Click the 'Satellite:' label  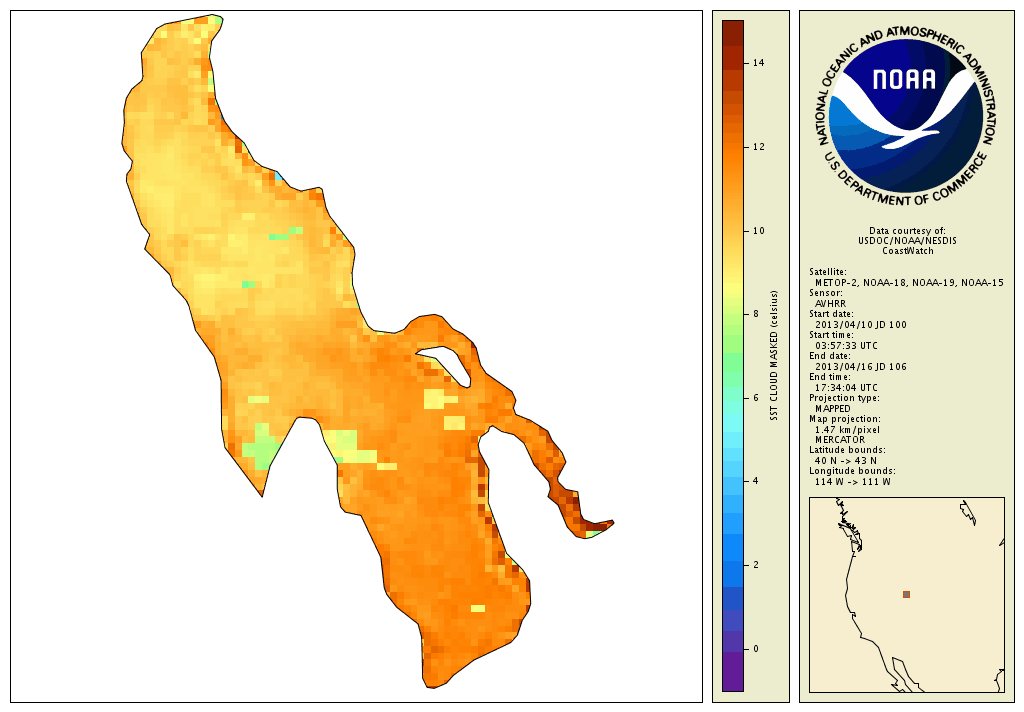point(827,272)
